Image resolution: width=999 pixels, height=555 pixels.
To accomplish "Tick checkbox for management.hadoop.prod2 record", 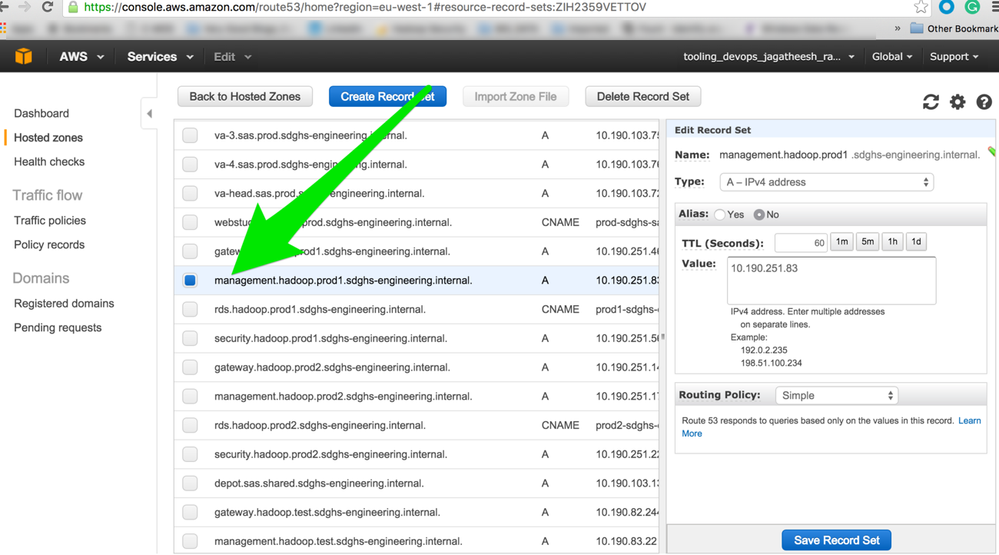I will pyautogui.click(x=190, y=396).
